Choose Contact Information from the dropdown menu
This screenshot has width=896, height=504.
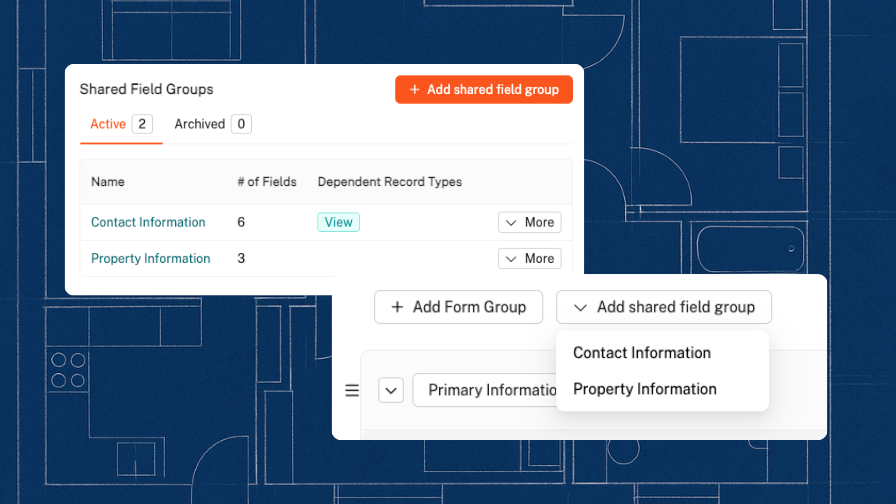[x=641, y=353]
